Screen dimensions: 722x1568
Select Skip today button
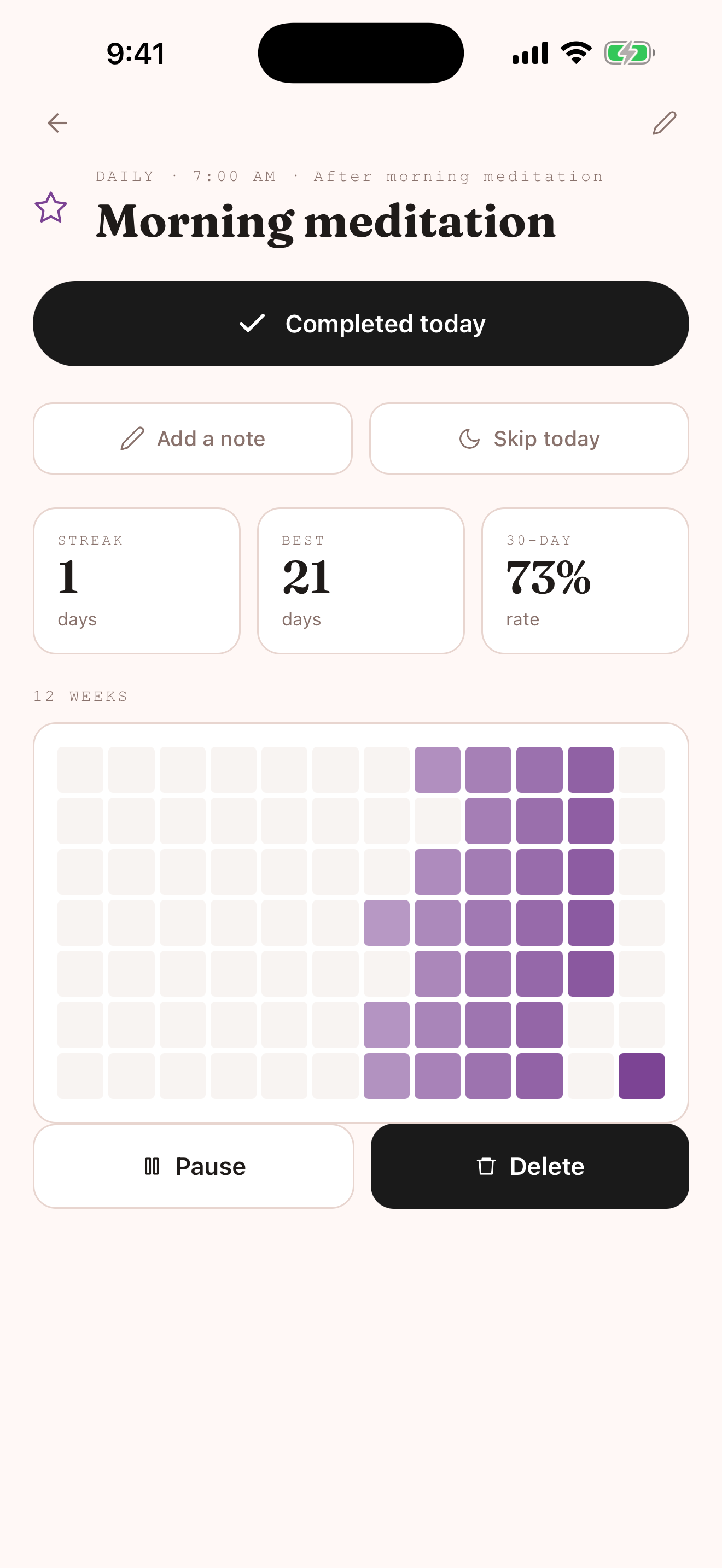pos(529,438)
